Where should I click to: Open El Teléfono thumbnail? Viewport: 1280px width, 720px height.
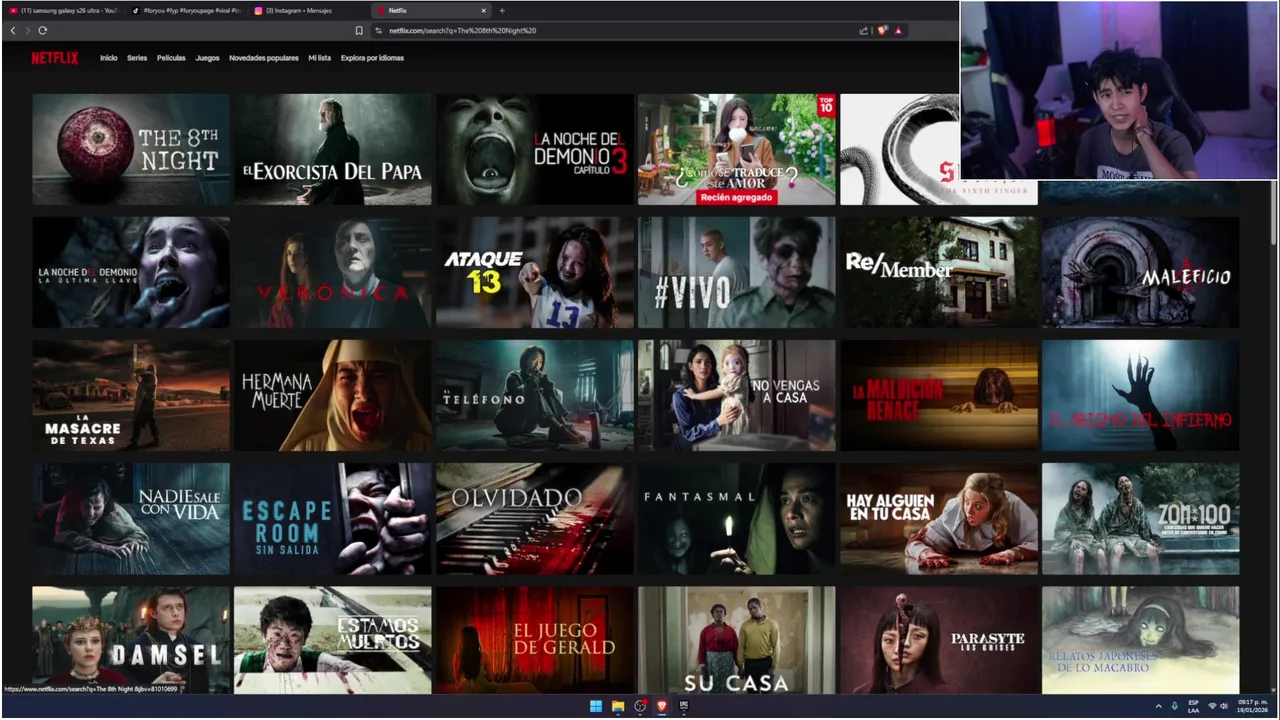535,395
